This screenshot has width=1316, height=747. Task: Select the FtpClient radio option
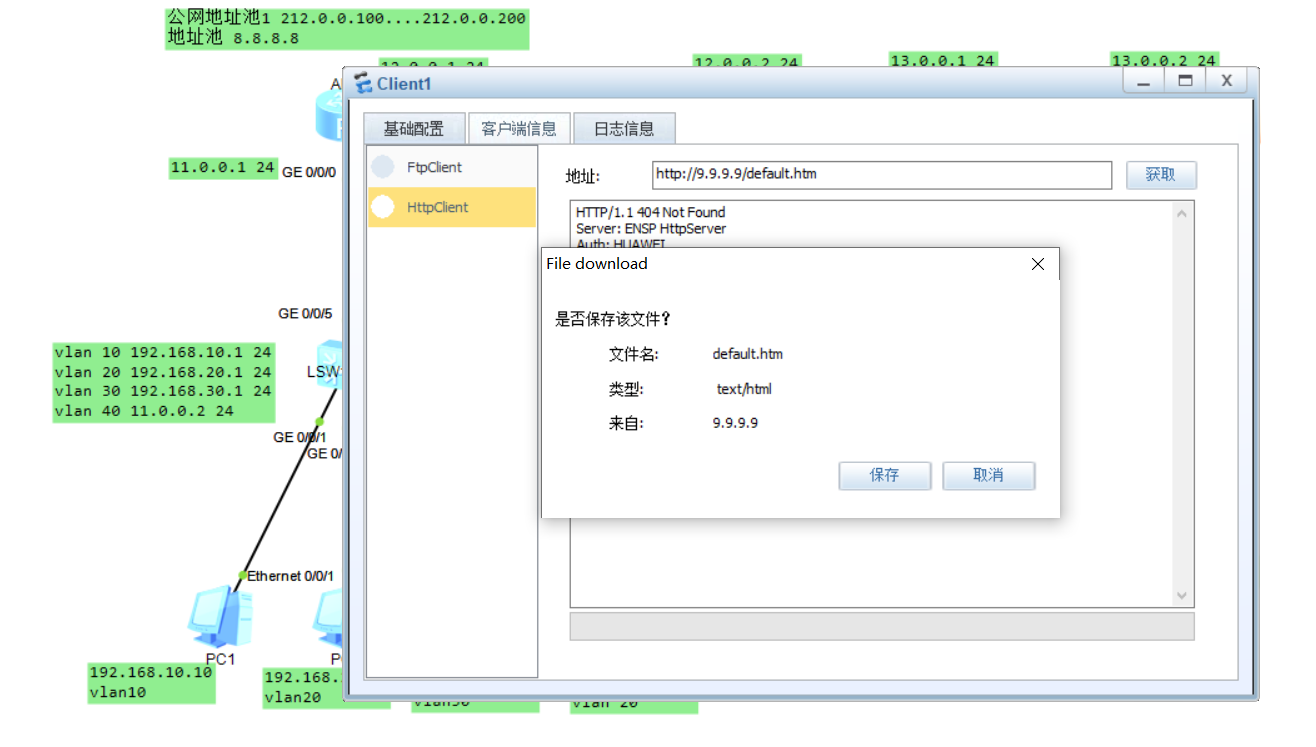383,167
